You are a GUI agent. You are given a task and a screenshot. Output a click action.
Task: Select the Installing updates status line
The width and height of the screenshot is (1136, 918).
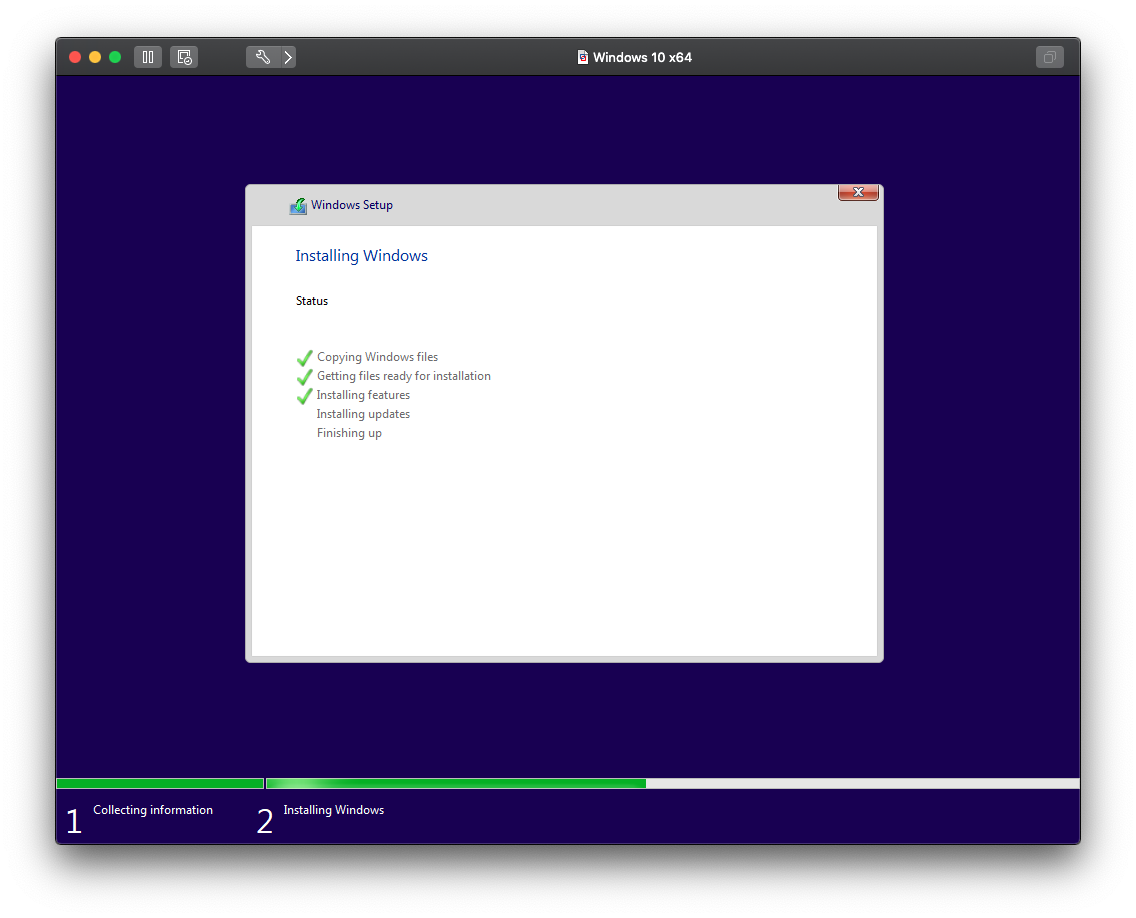coord(363,413)
